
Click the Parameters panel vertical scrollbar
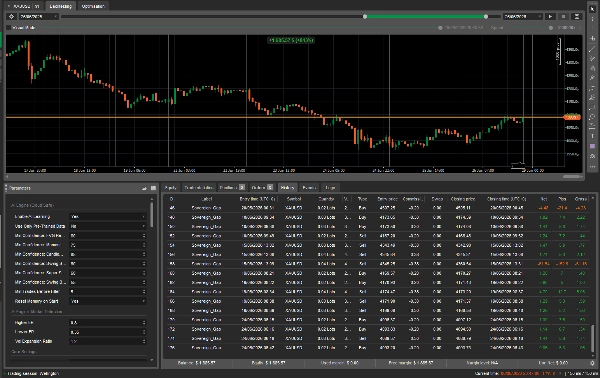[x=152, y=214]
